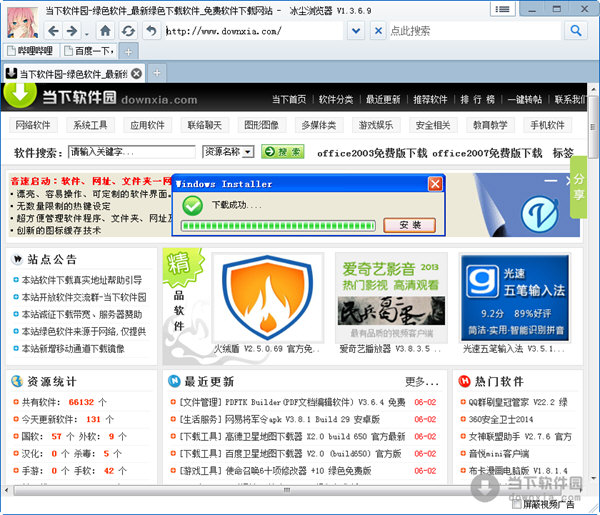Open the 百度一下 bookmark
This screenshot has width=600, height=515.
point(89,51)
